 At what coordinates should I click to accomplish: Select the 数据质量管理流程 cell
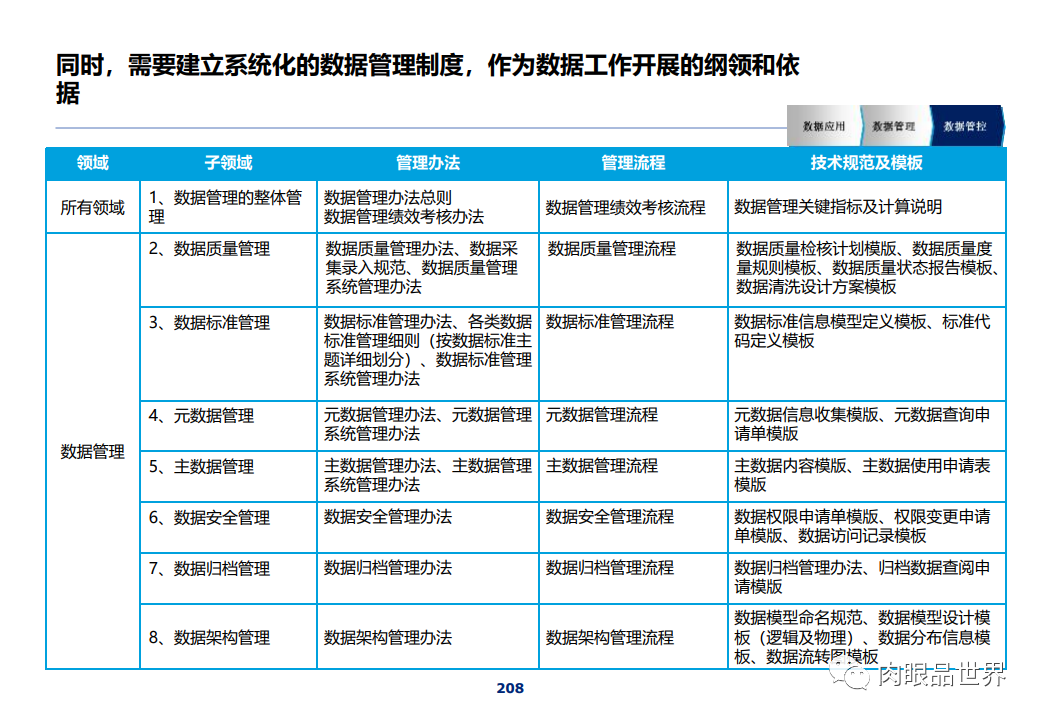point(633,270)
